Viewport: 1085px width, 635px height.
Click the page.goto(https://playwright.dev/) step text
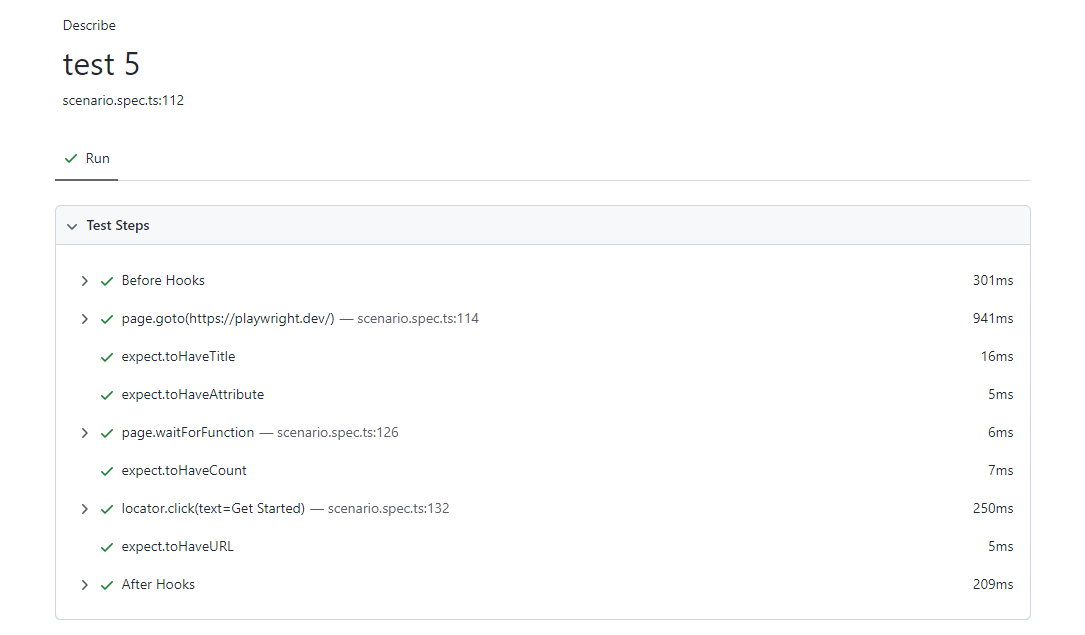[x=228, y=318]
